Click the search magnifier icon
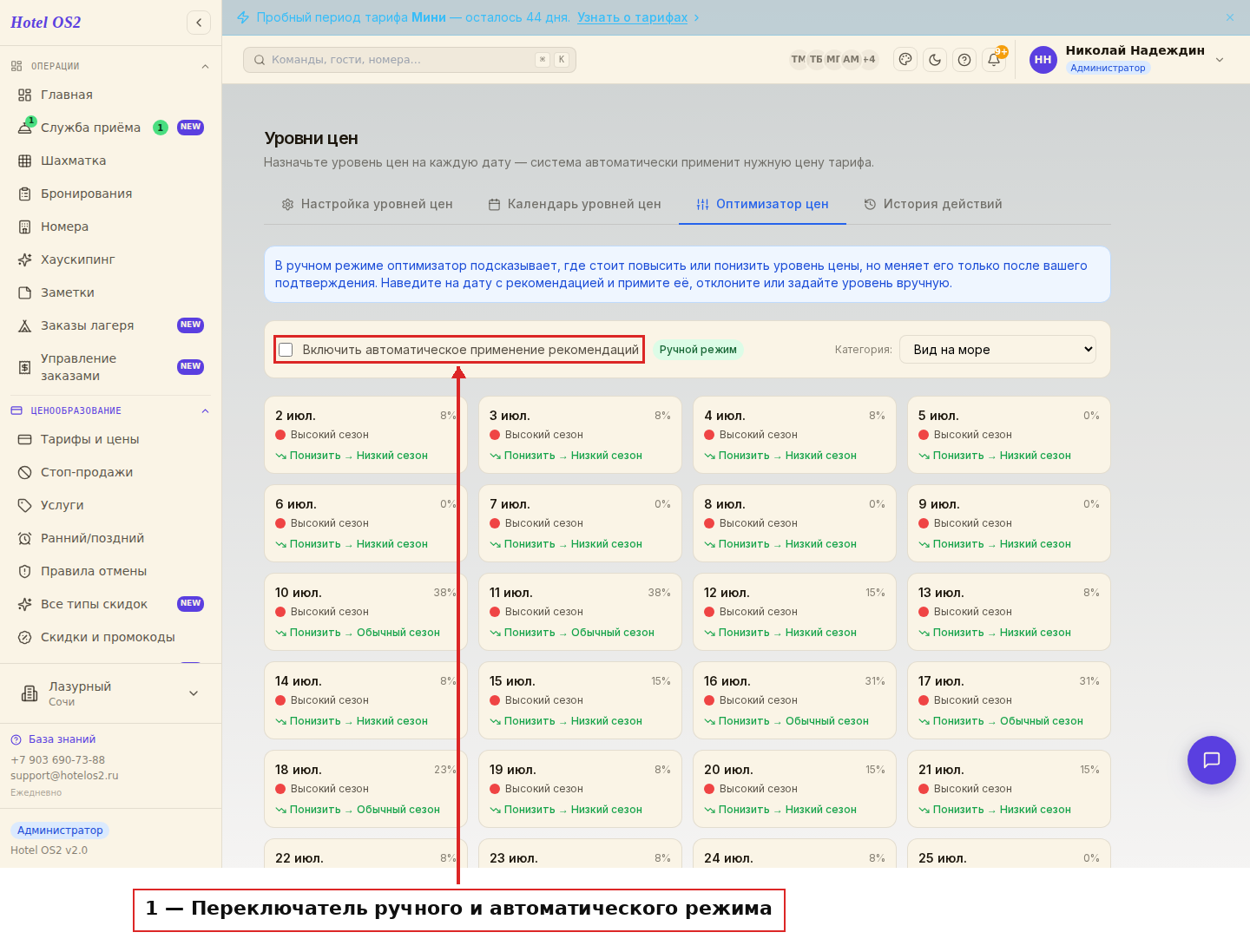The height and width of the screenshot is (952, 1250). click(260, 60)
